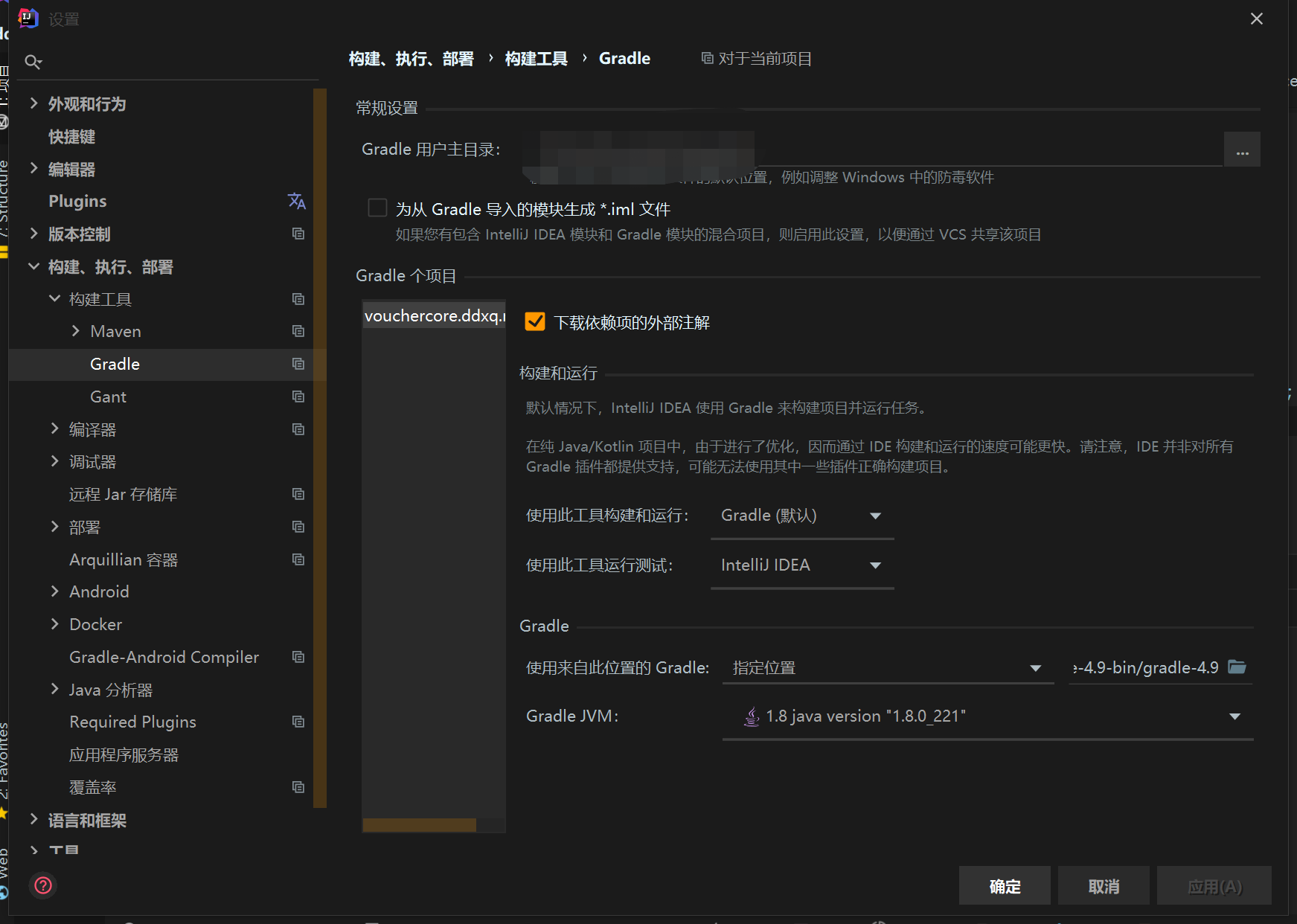Open the 使用来自此位置的 Gradle dropdown
This screenshot has width=1297, height=924.
(888, 667)
